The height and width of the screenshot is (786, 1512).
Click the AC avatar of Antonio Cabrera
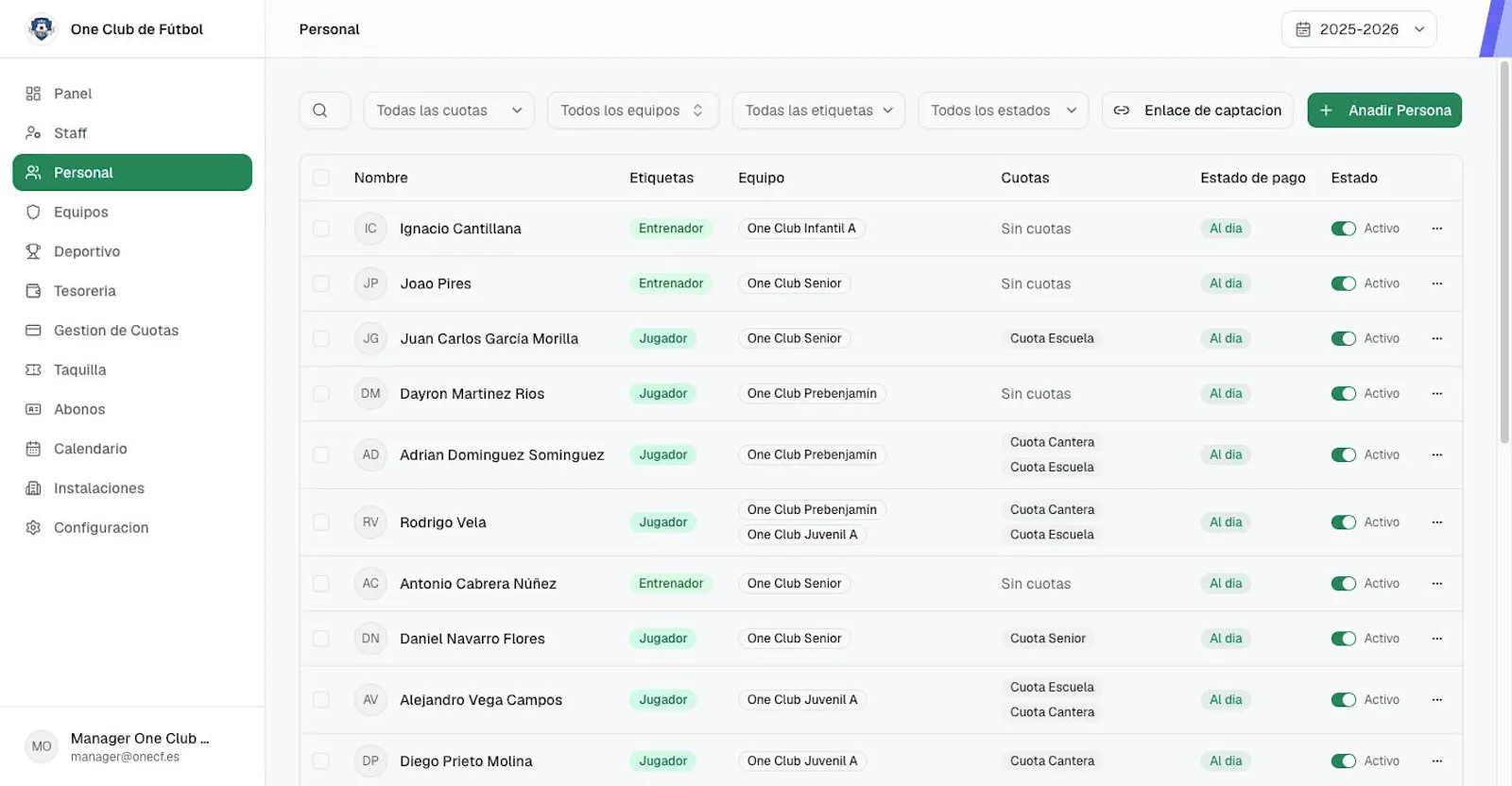pos(370,584)
